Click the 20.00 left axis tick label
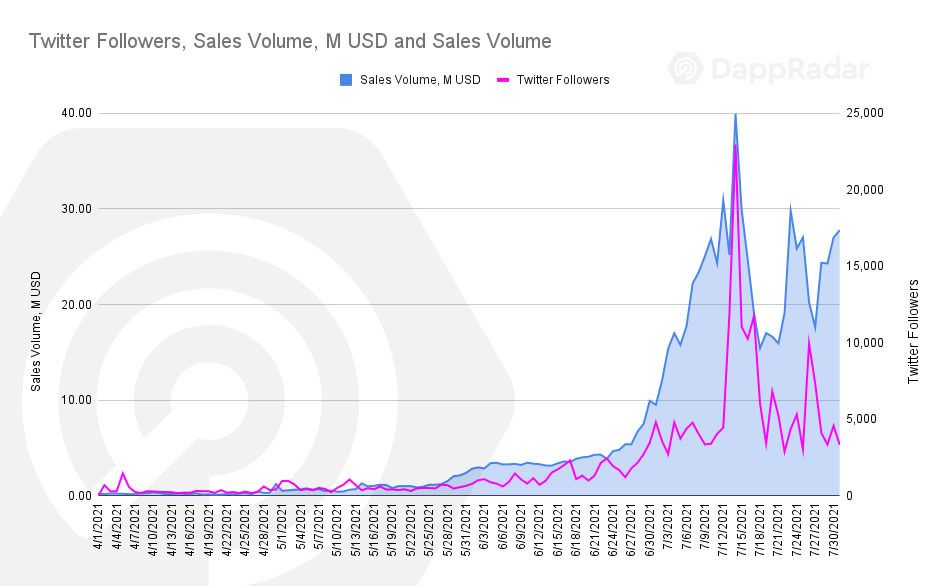 pyautogui.click(x=77, y=305)
